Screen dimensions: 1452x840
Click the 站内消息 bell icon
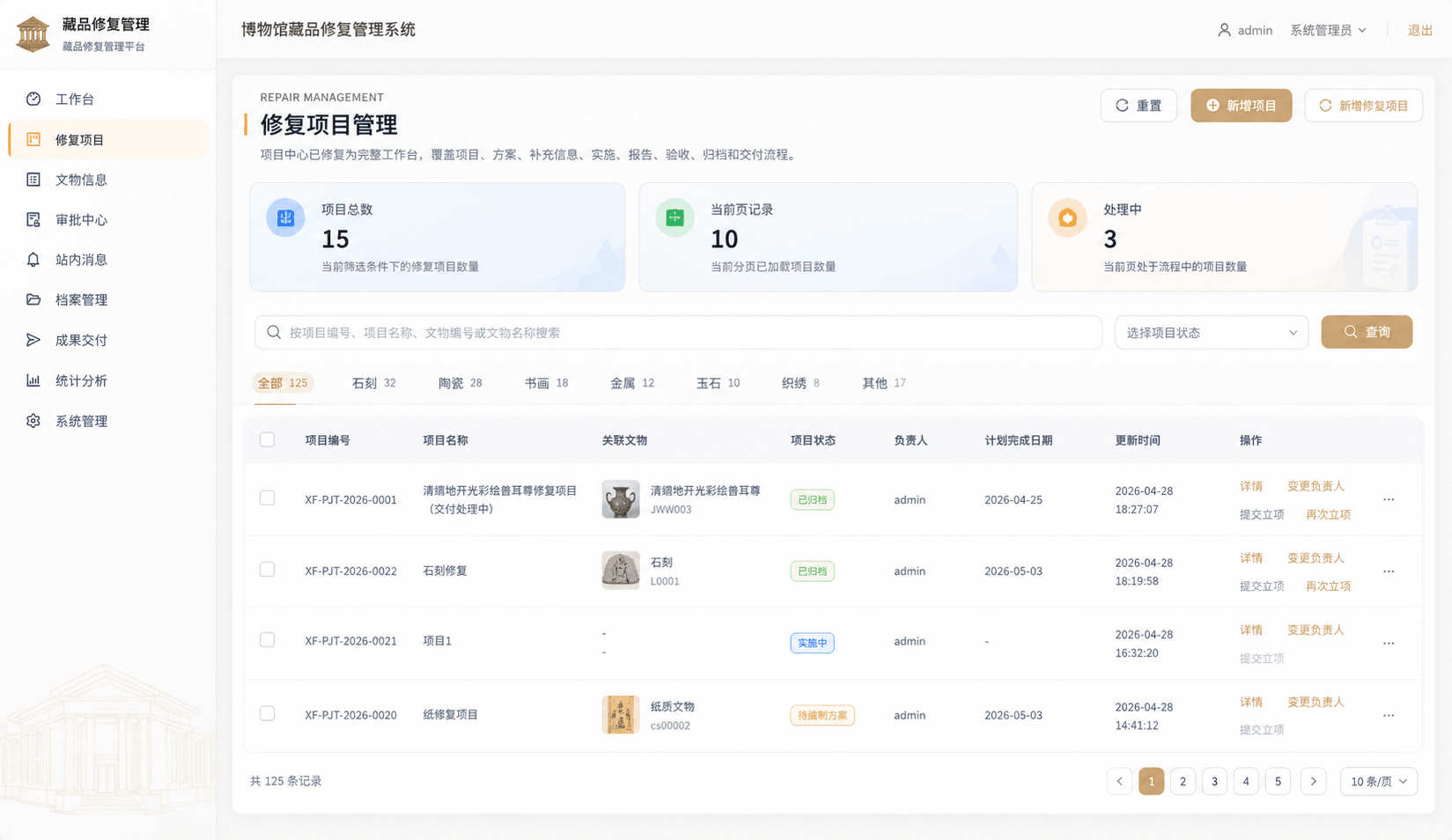tap(33, 260)
